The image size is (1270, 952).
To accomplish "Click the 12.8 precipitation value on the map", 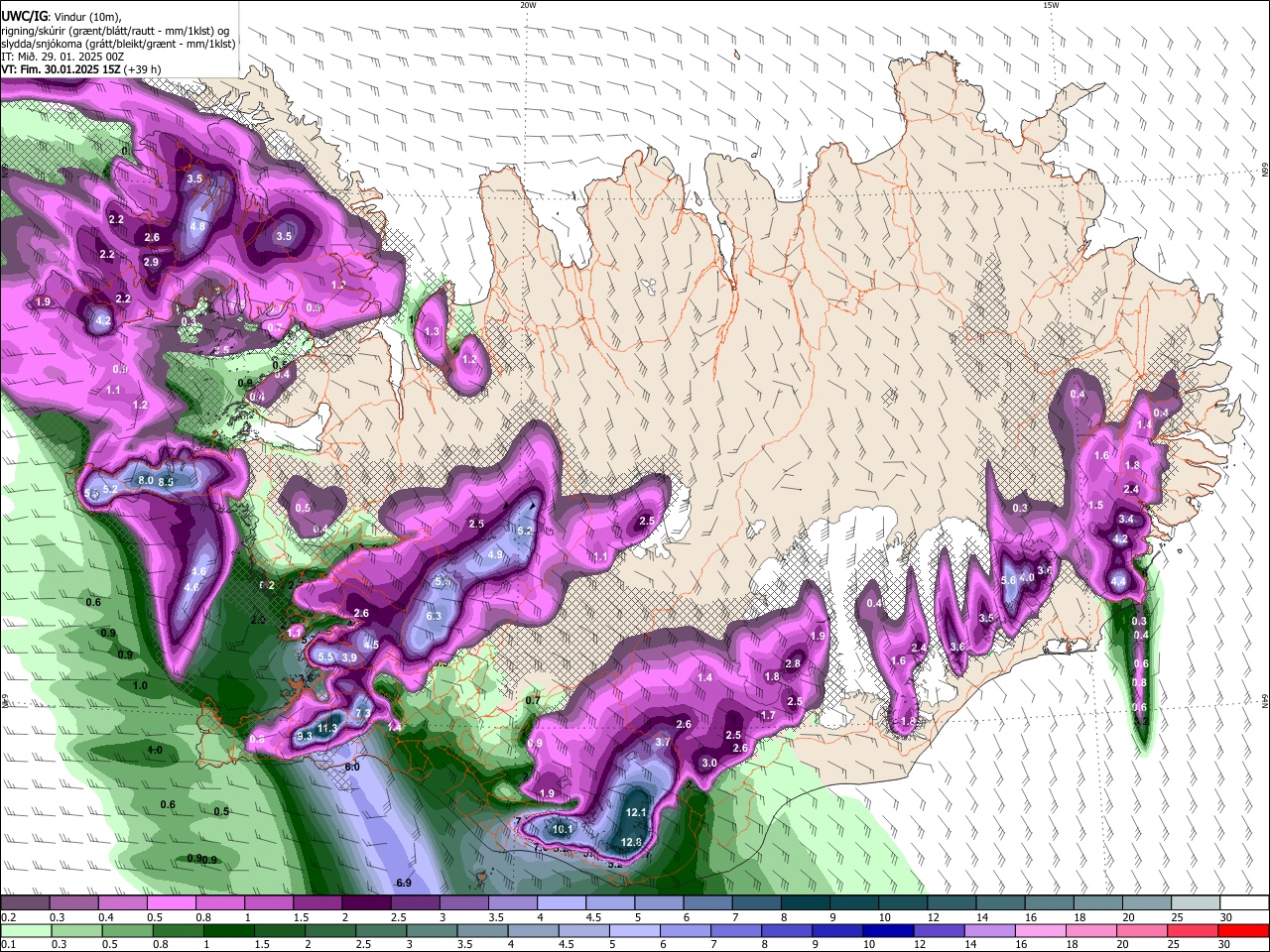I will (x=631, y=842).
